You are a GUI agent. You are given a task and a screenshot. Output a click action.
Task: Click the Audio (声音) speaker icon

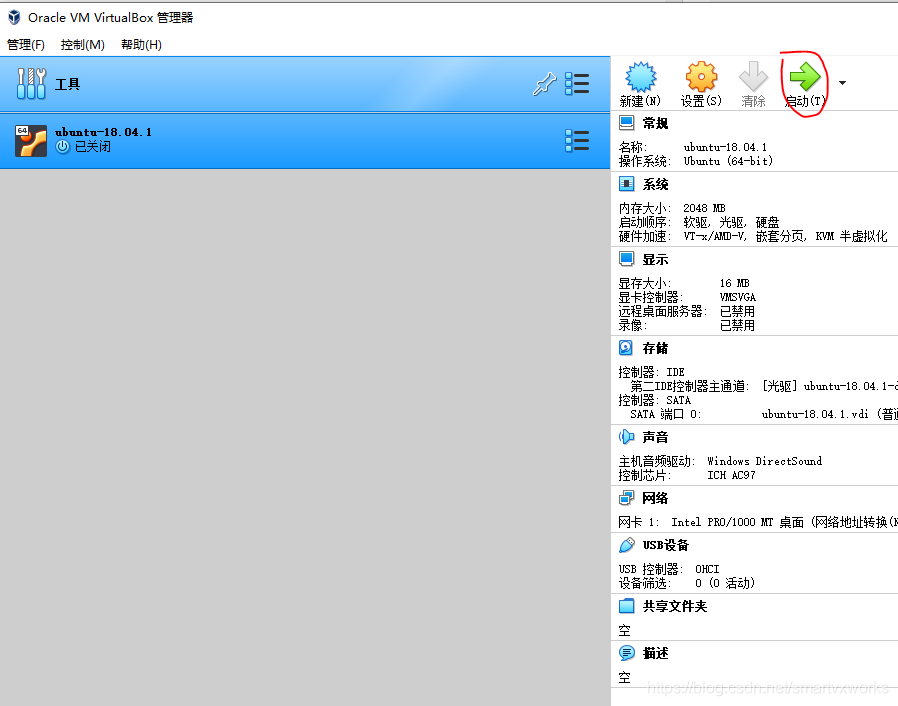[627, 437]
